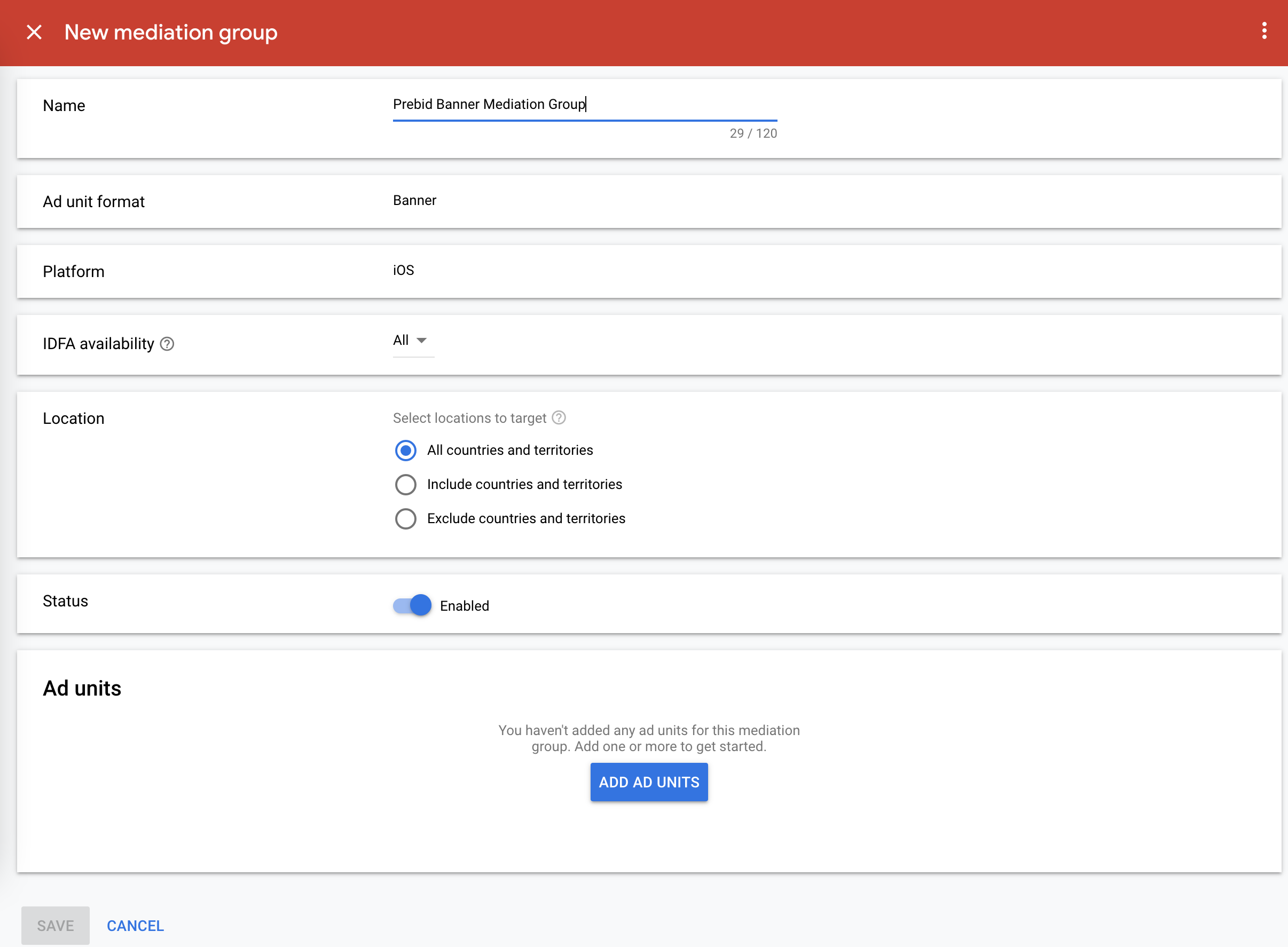Expand the All selector under IDFA availability
This screenshot has height=947, width=1288.
(412, 340)
